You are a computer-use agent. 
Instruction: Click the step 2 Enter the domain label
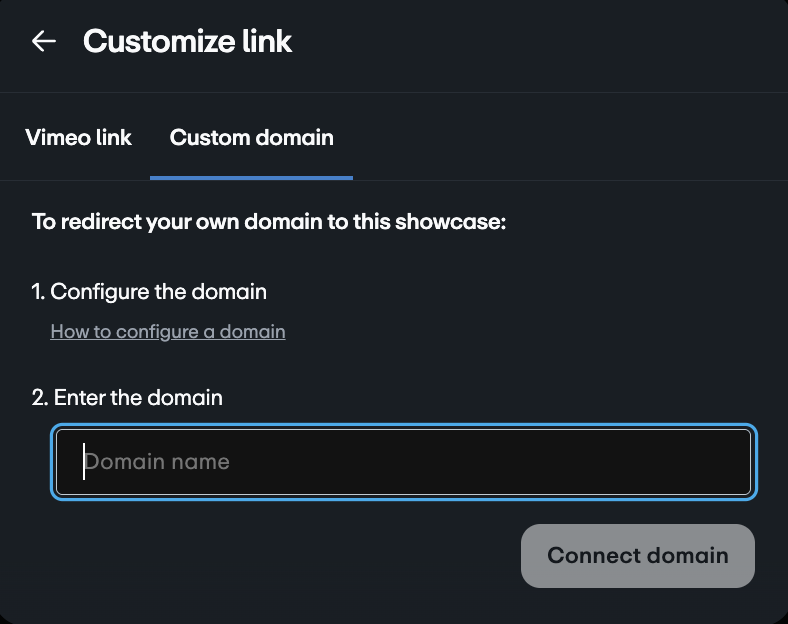[x=127, y=398]
